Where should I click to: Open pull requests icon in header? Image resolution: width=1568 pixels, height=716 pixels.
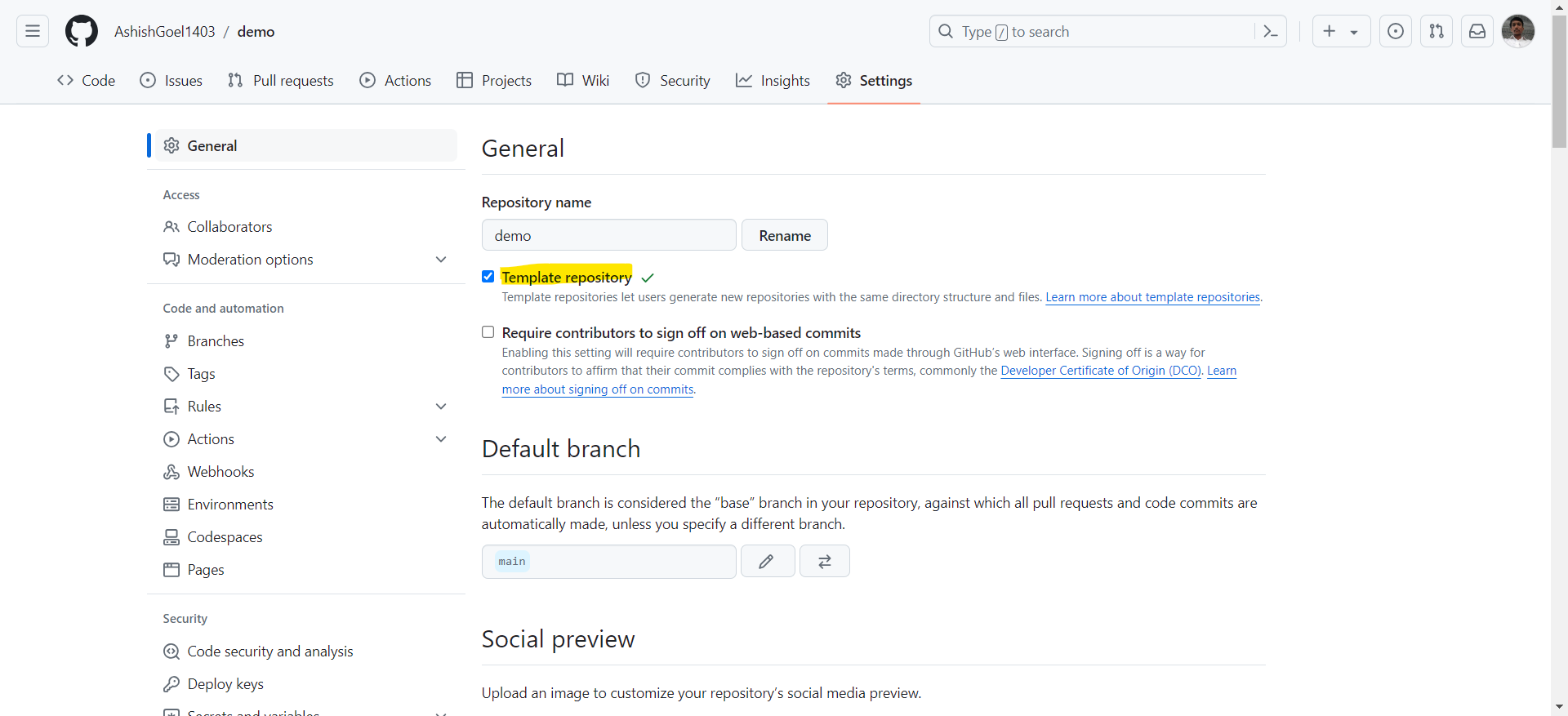(x=1437, y=32)
